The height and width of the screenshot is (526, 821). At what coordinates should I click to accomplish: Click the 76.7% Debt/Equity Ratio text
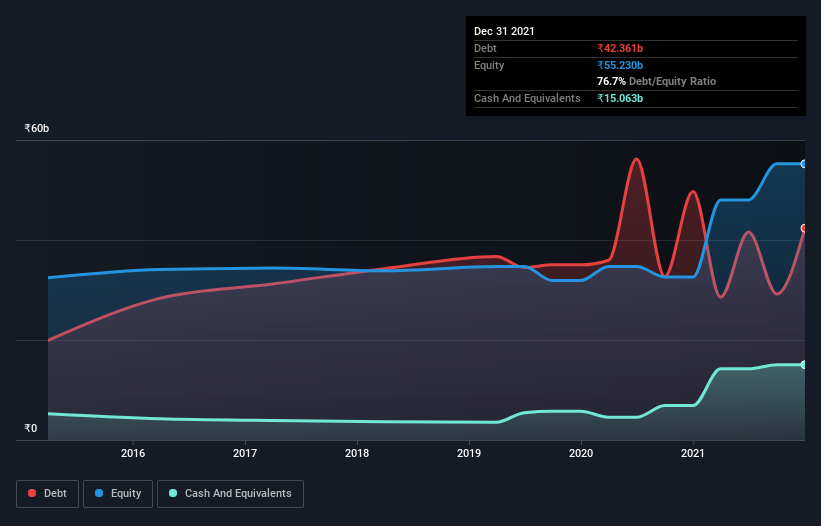pos(657,81)
